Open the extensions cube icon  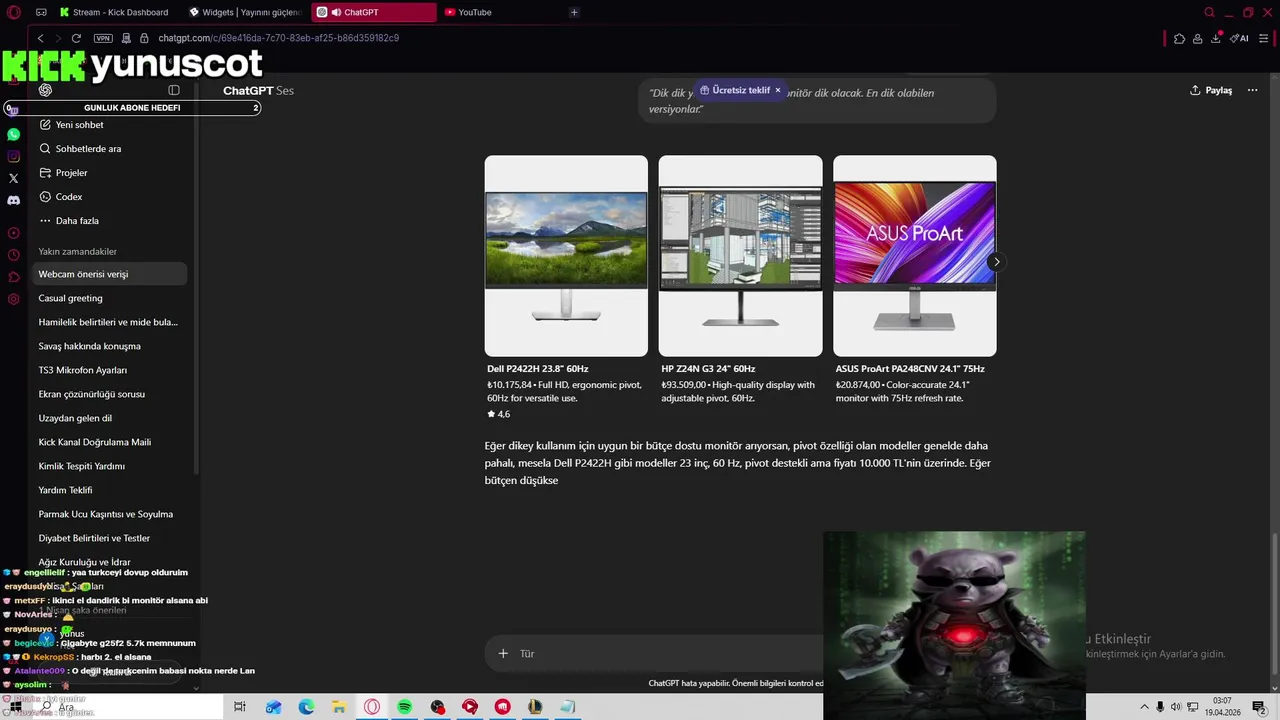[x=1179, y=39]
